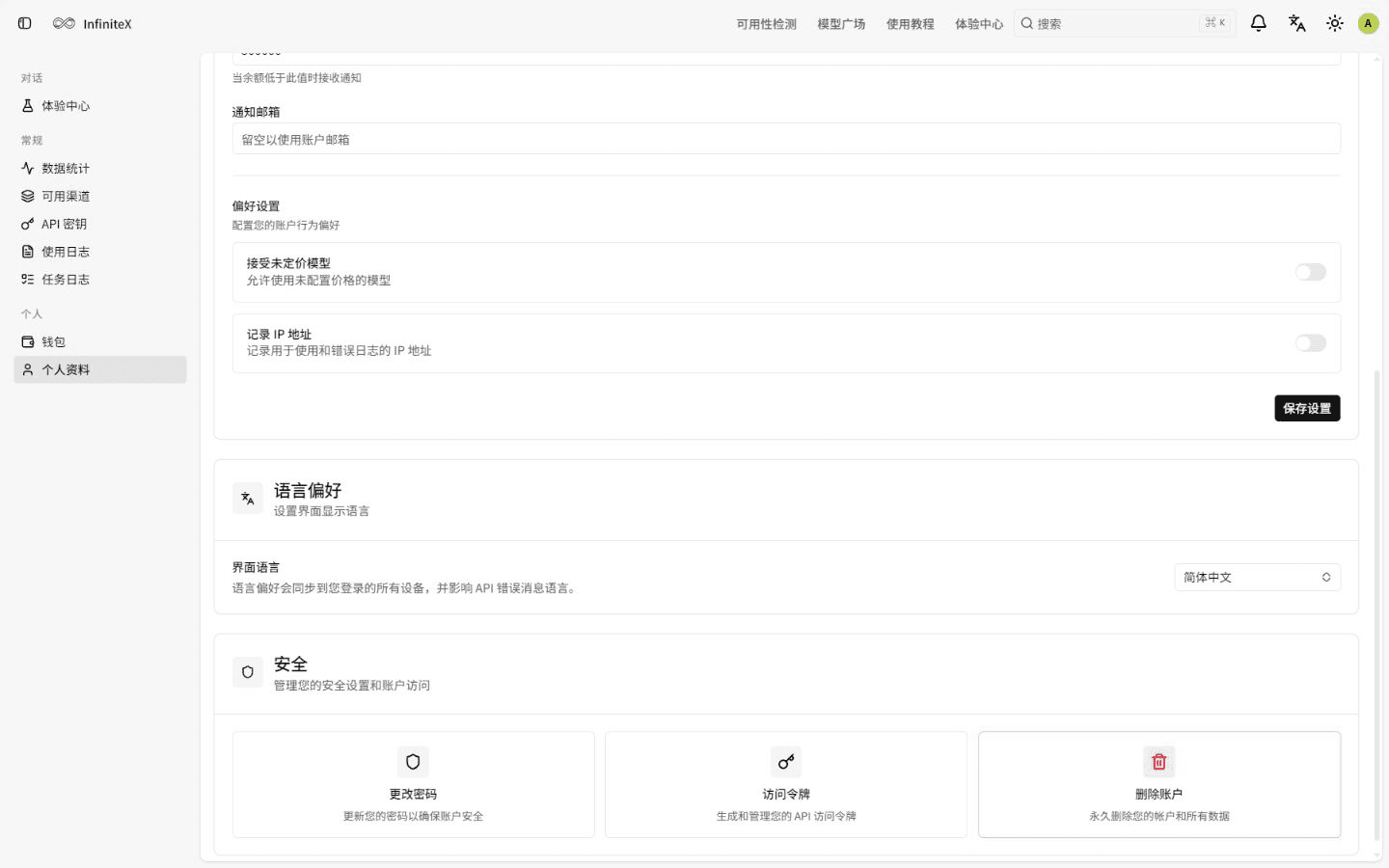Click the red trash icon above 删除账户
Viewport: 1389px width, 868px height.
click(1158, 762)
